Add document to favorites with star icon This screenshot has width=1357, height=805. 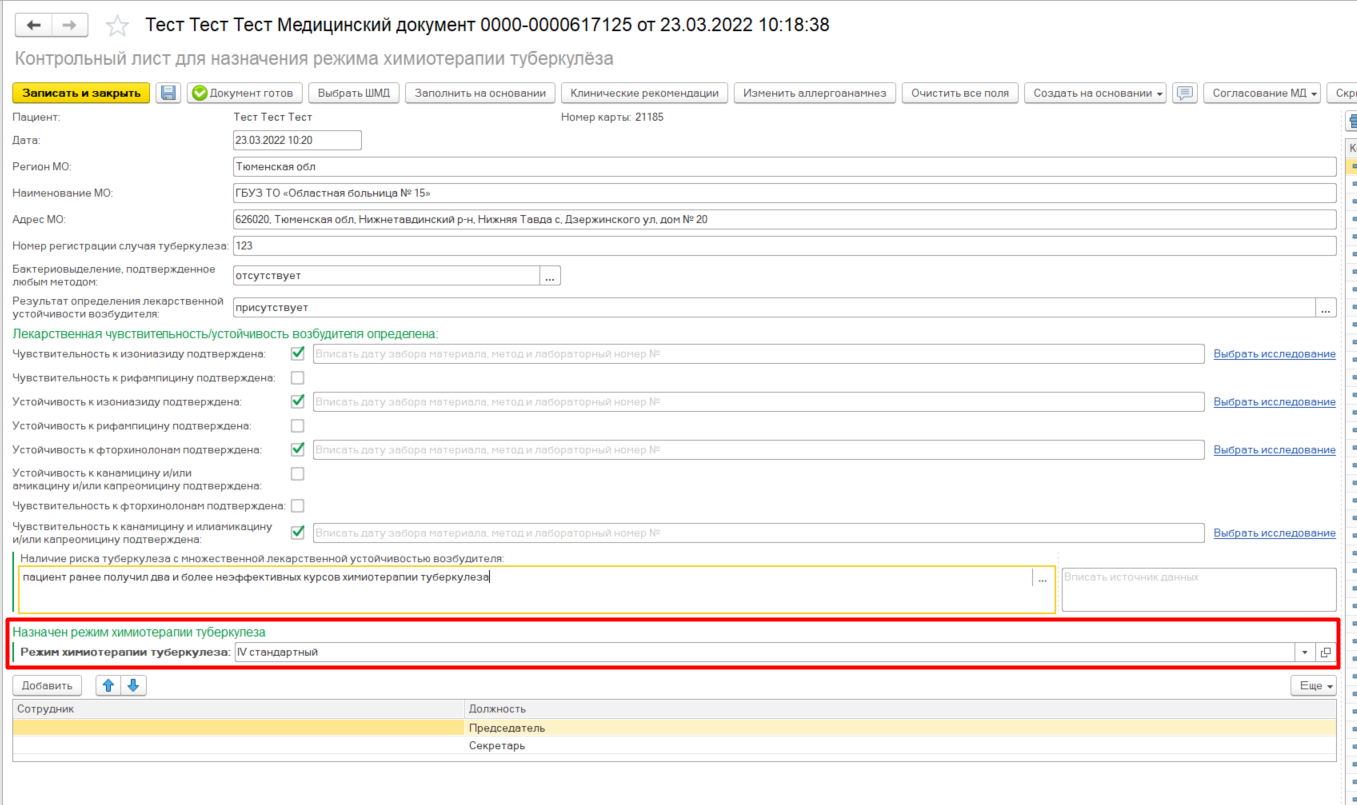tap(117, 26)
